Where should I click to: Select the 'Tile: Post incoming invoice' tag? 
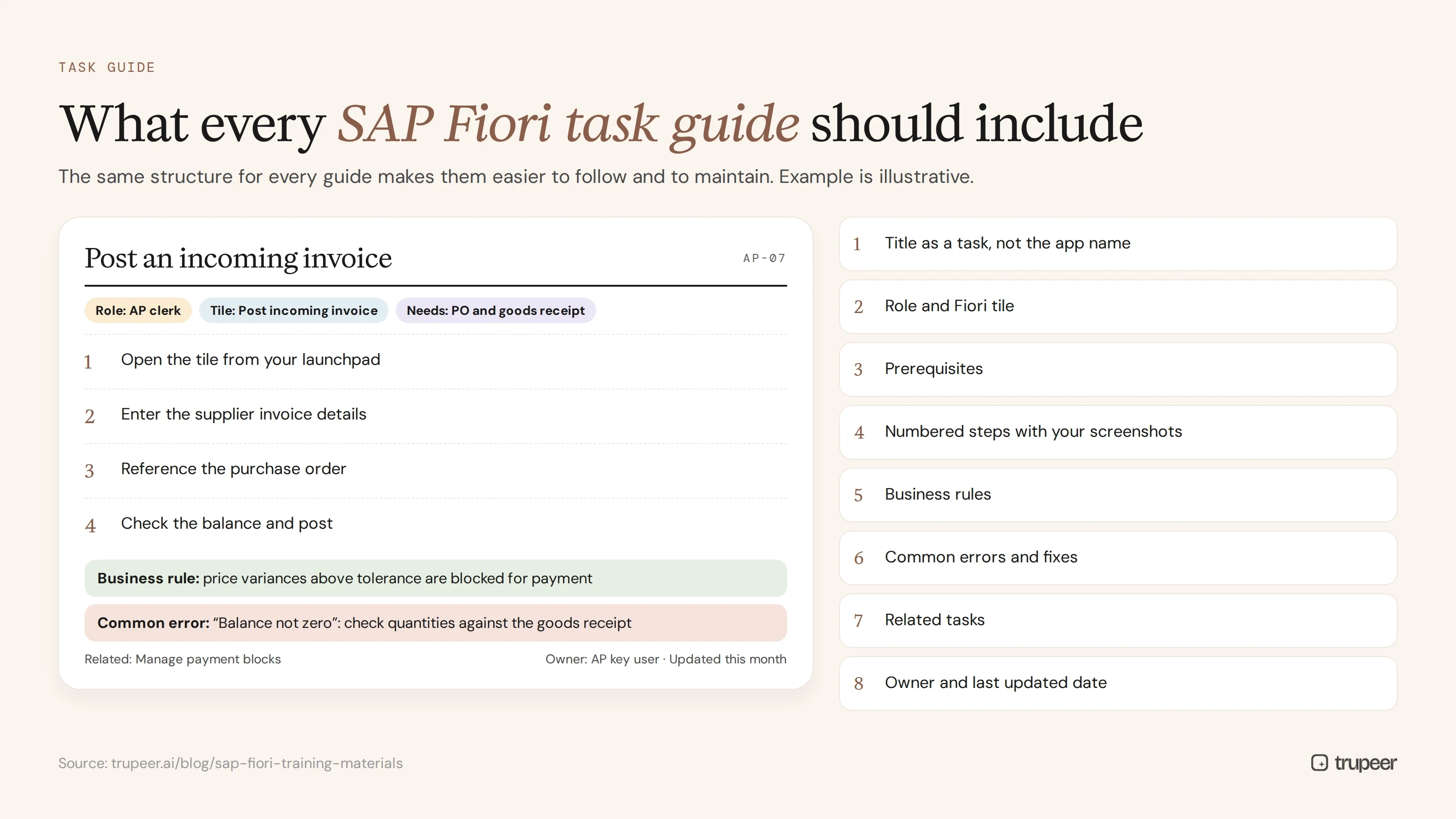pos(293,310)
